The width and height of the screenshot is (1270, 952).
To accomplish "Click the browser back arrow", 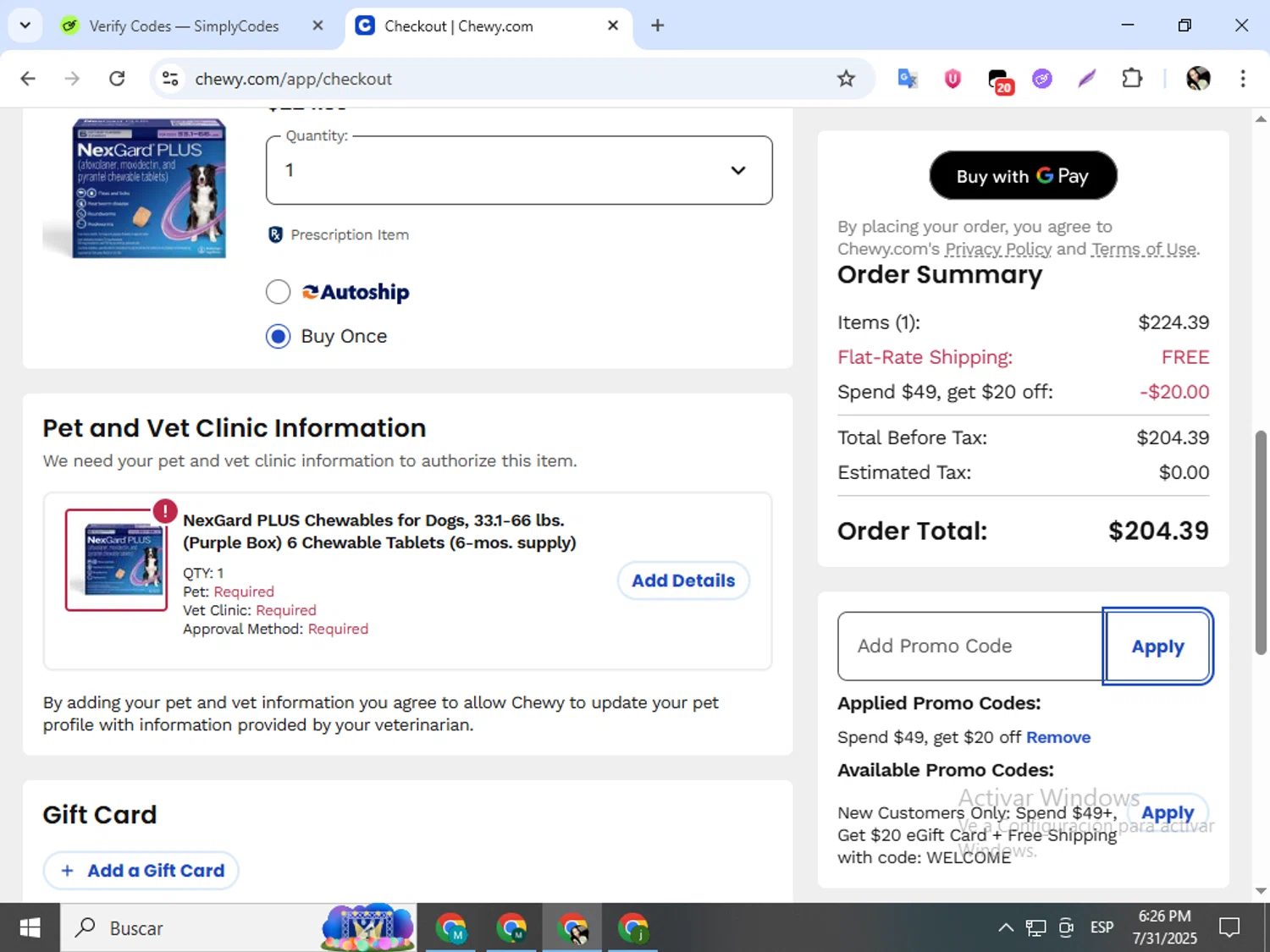I will pyautogui.click(x=28, y=79).
